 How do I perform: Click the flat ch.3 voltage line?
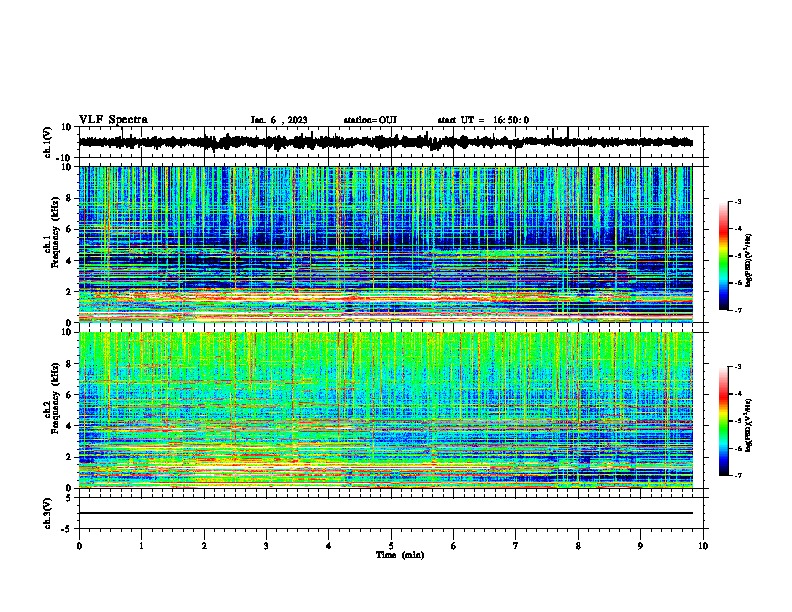386,513
